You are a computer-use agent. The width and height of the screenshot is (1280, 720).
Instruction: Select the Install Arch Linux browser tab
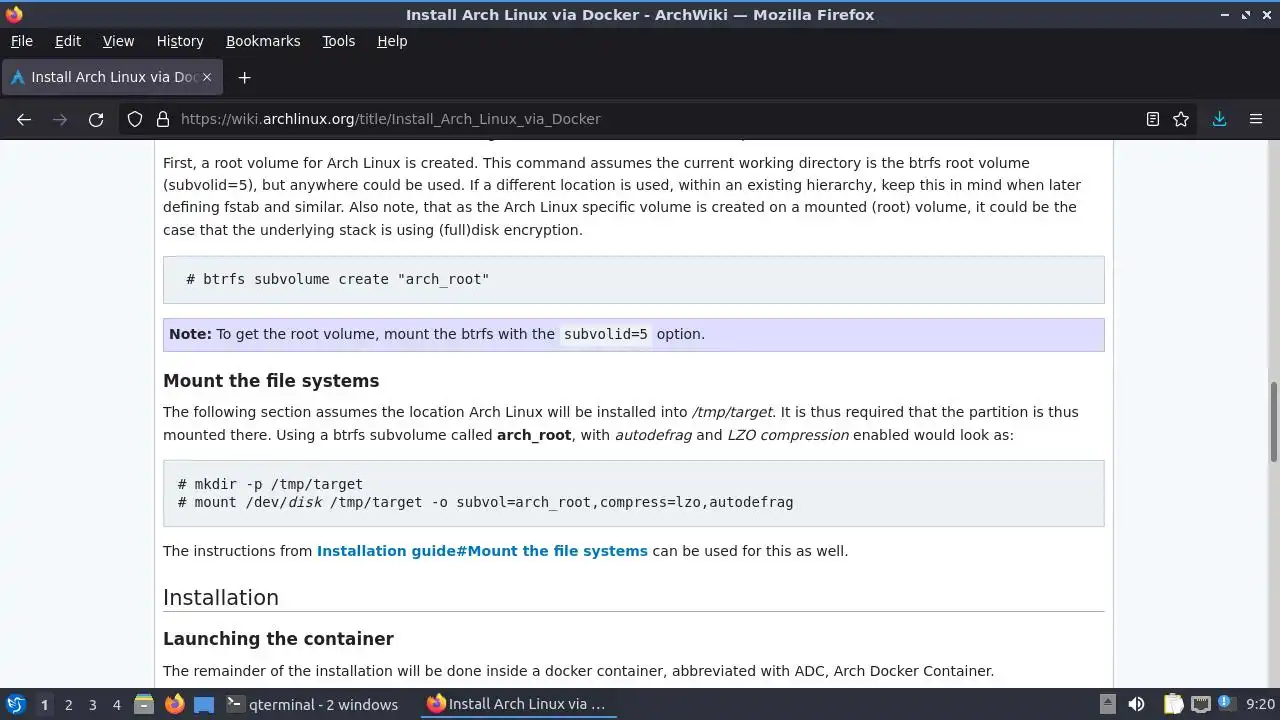111,77
